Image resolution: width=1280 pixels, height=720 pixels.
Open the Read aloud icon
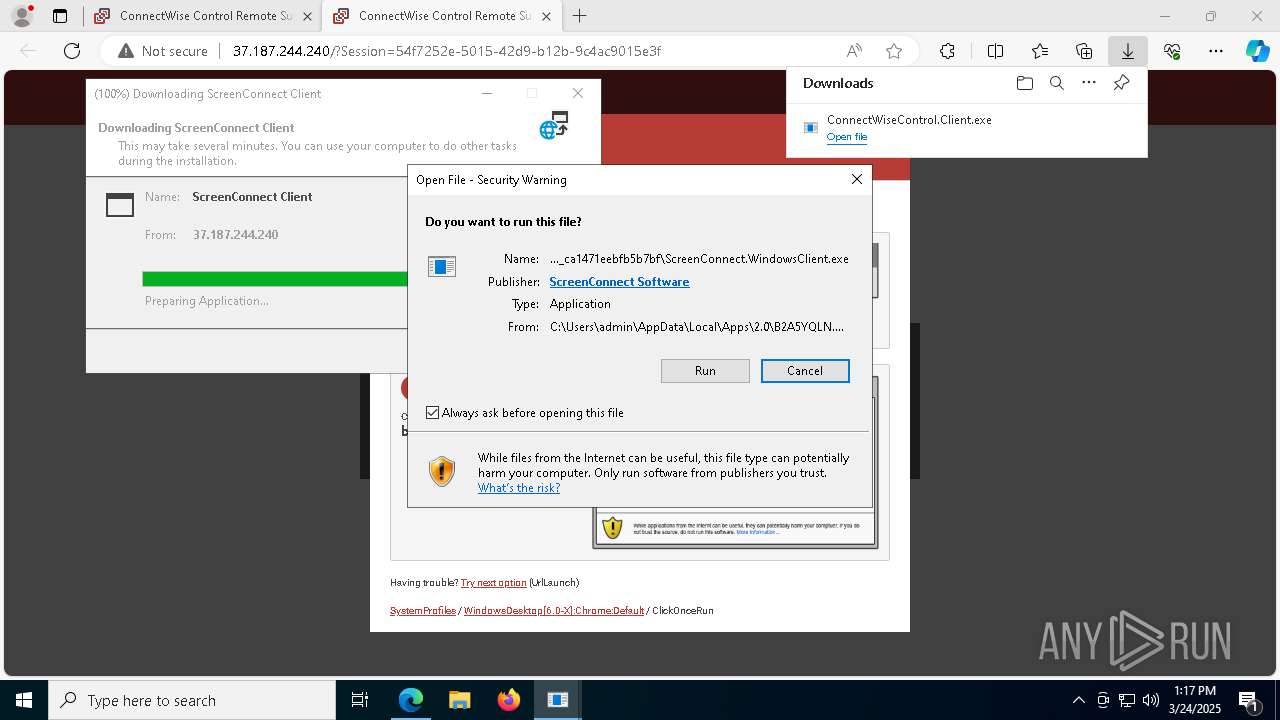point(854,51)
